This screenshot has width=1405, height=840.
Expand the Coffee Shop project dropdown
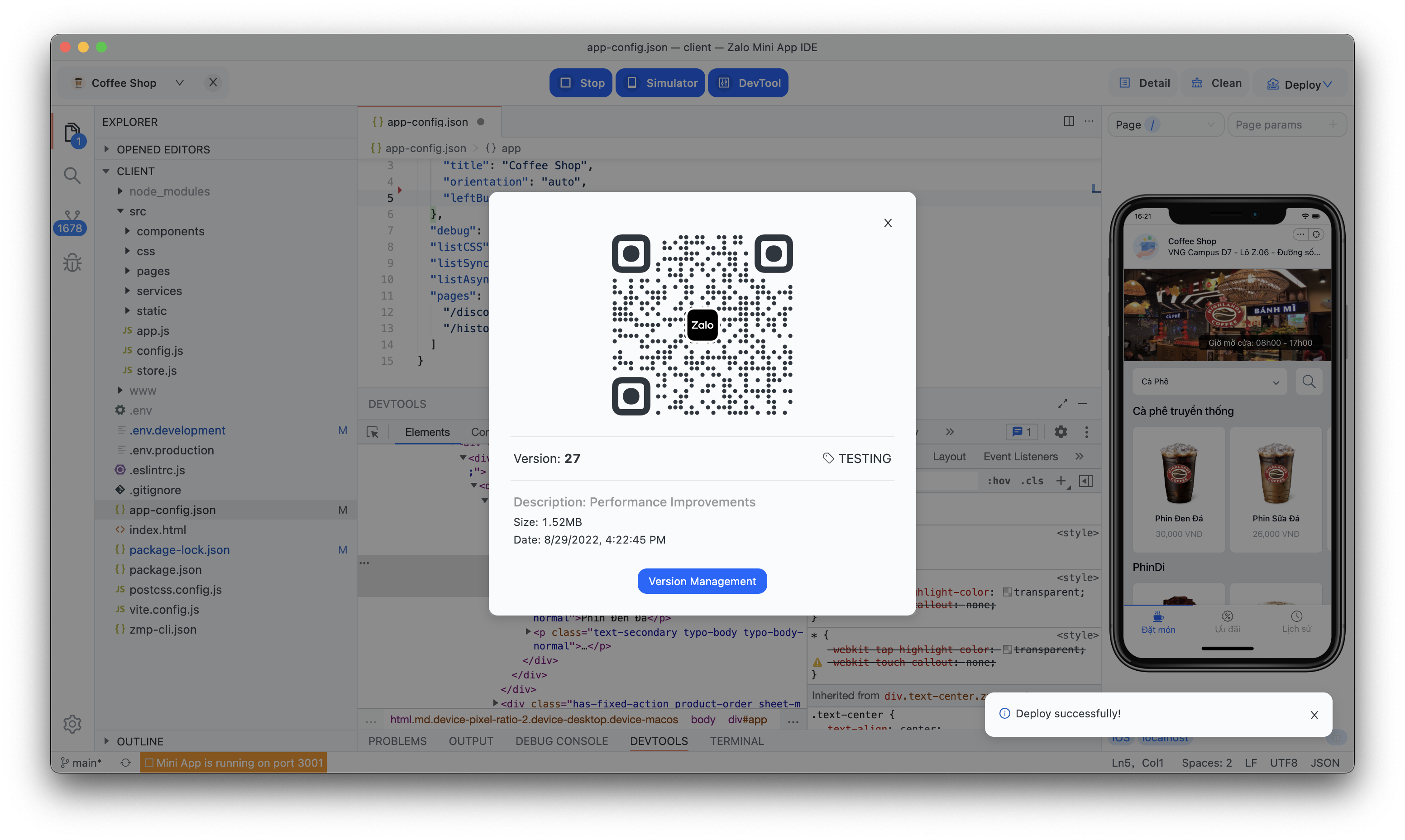(179, 83)
